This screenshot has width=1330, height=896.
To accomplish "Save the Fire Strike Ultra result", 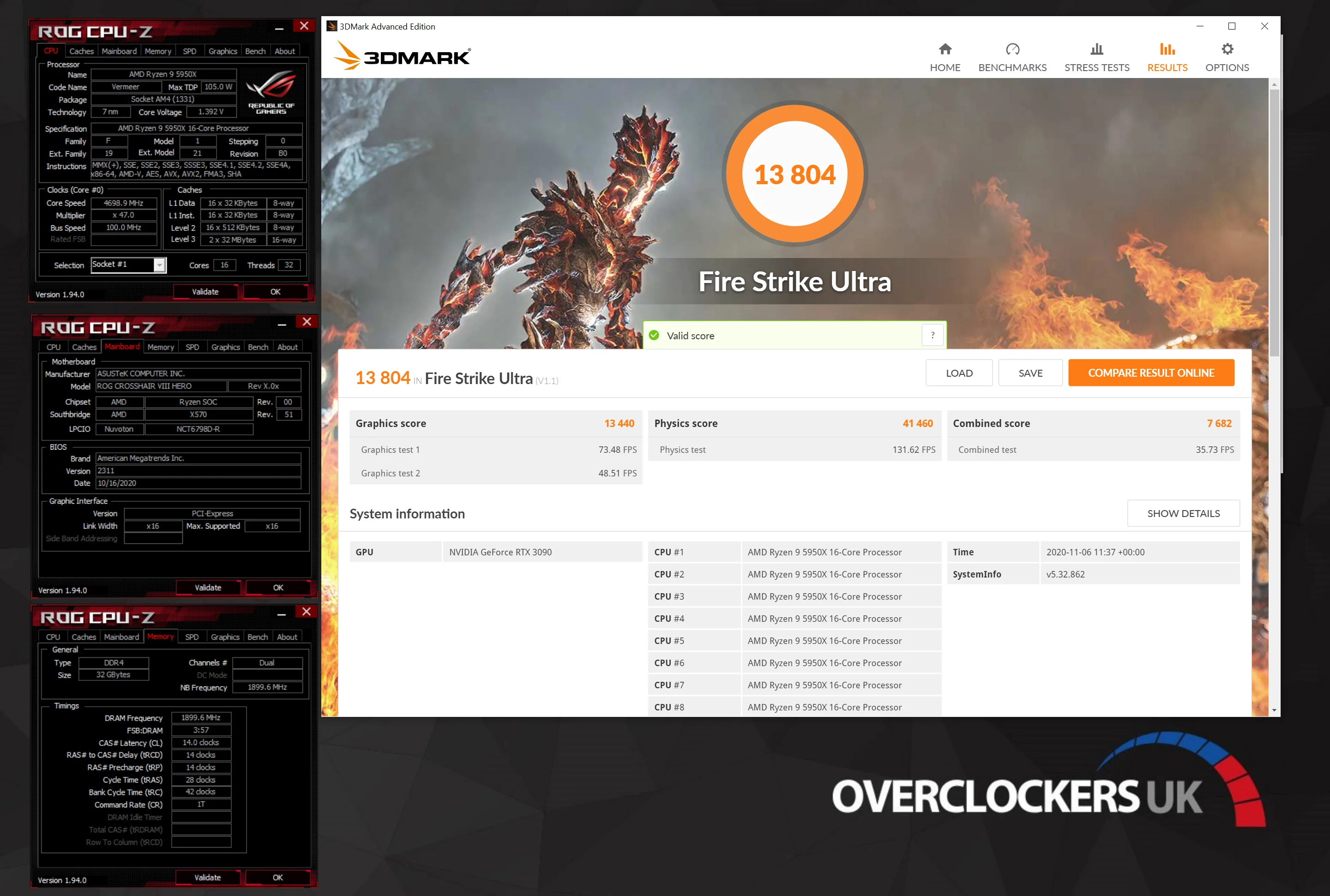I will [x=1030, y=373].
